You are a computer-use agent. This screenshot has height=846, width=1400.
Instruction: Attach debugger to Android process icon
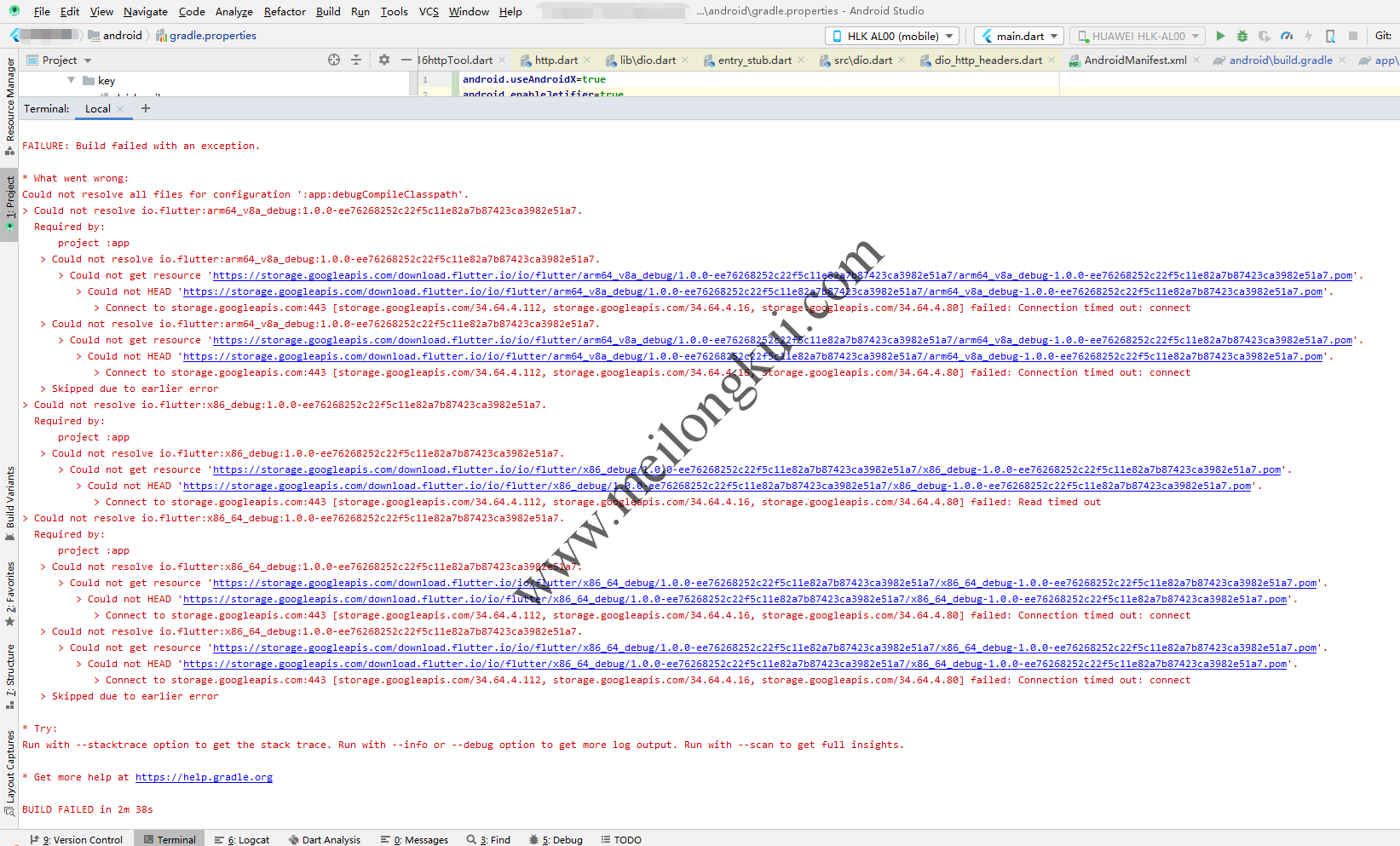click(x=1330, y=36)
